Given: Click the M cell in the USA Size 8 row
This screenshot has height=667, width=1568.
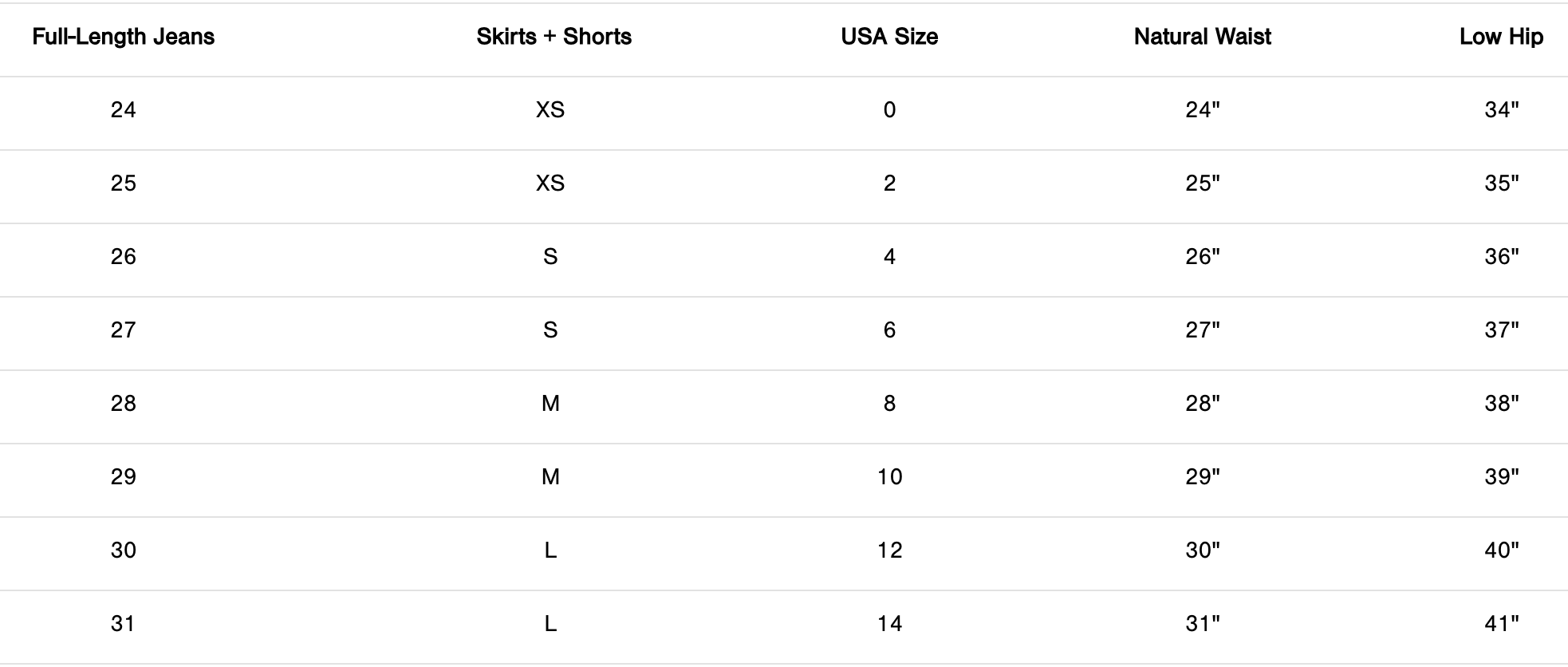Looking at the screenshot, I should click(550, 404).
